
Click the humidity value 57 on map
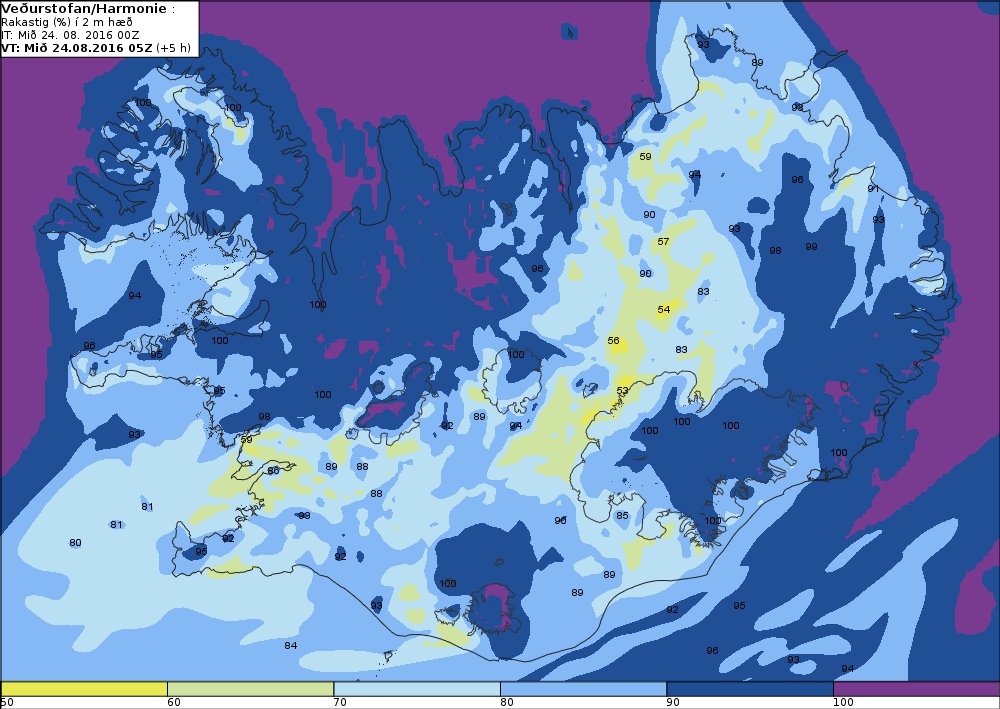663,241
